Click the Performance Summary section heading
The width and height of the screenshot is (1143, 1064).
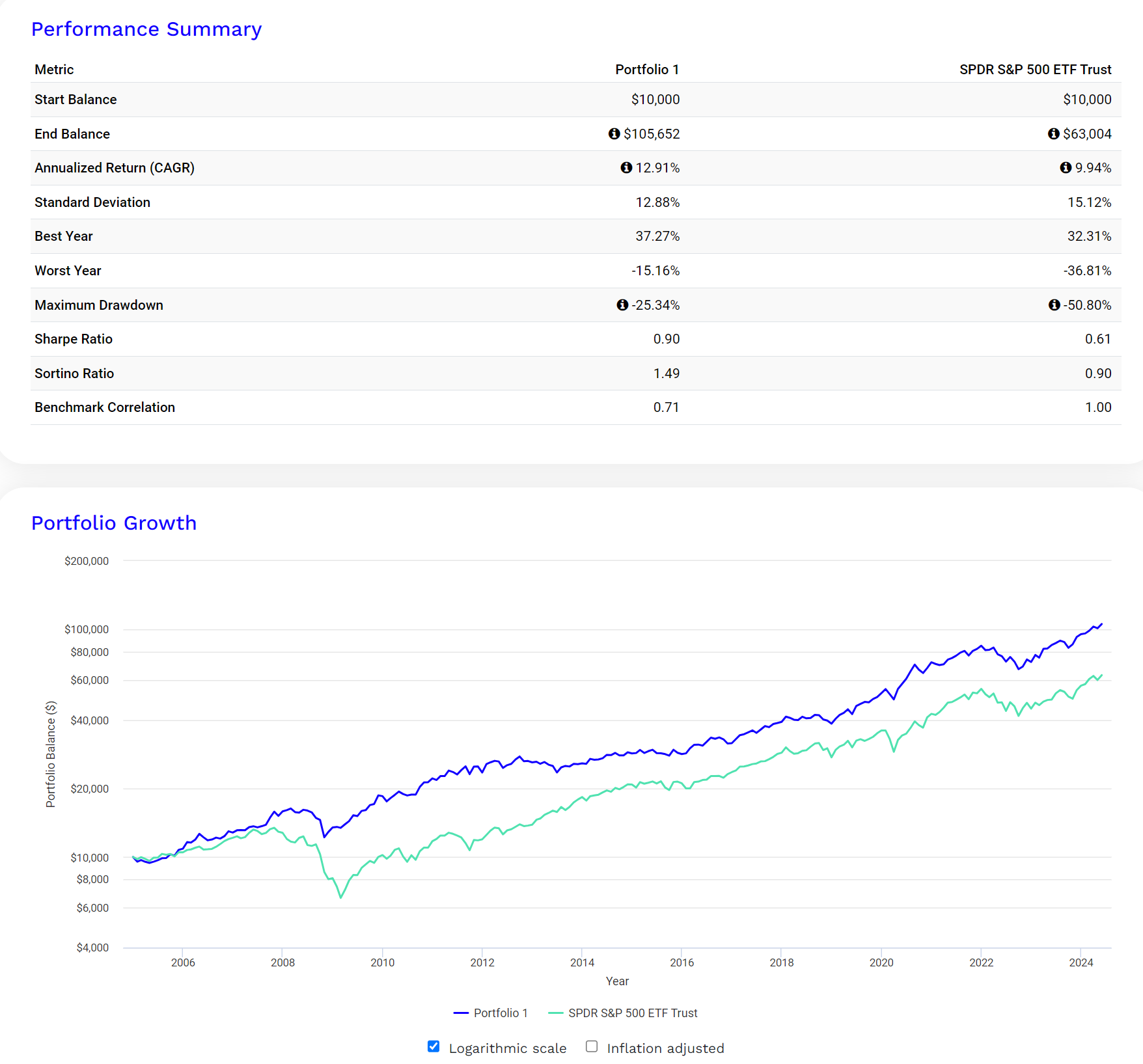click(x=146, y=29)
